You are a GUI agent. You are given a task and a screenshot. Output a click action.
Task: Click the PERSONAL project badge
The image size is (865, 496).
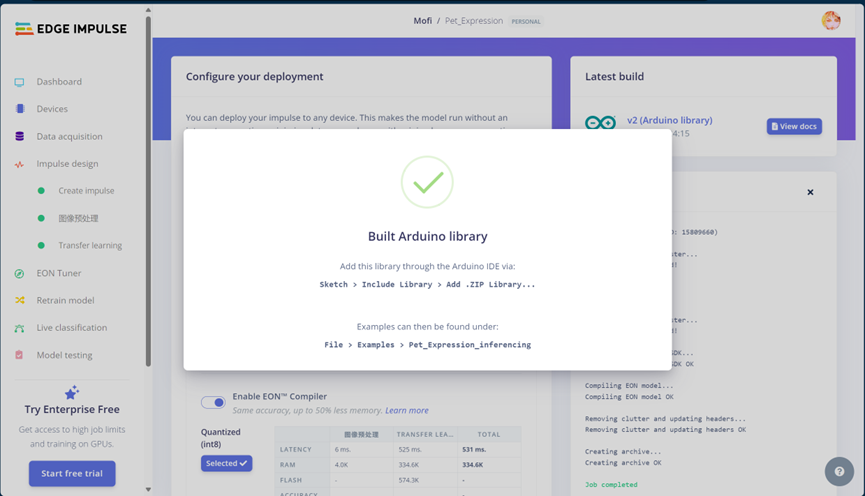(x=526, y=22)
